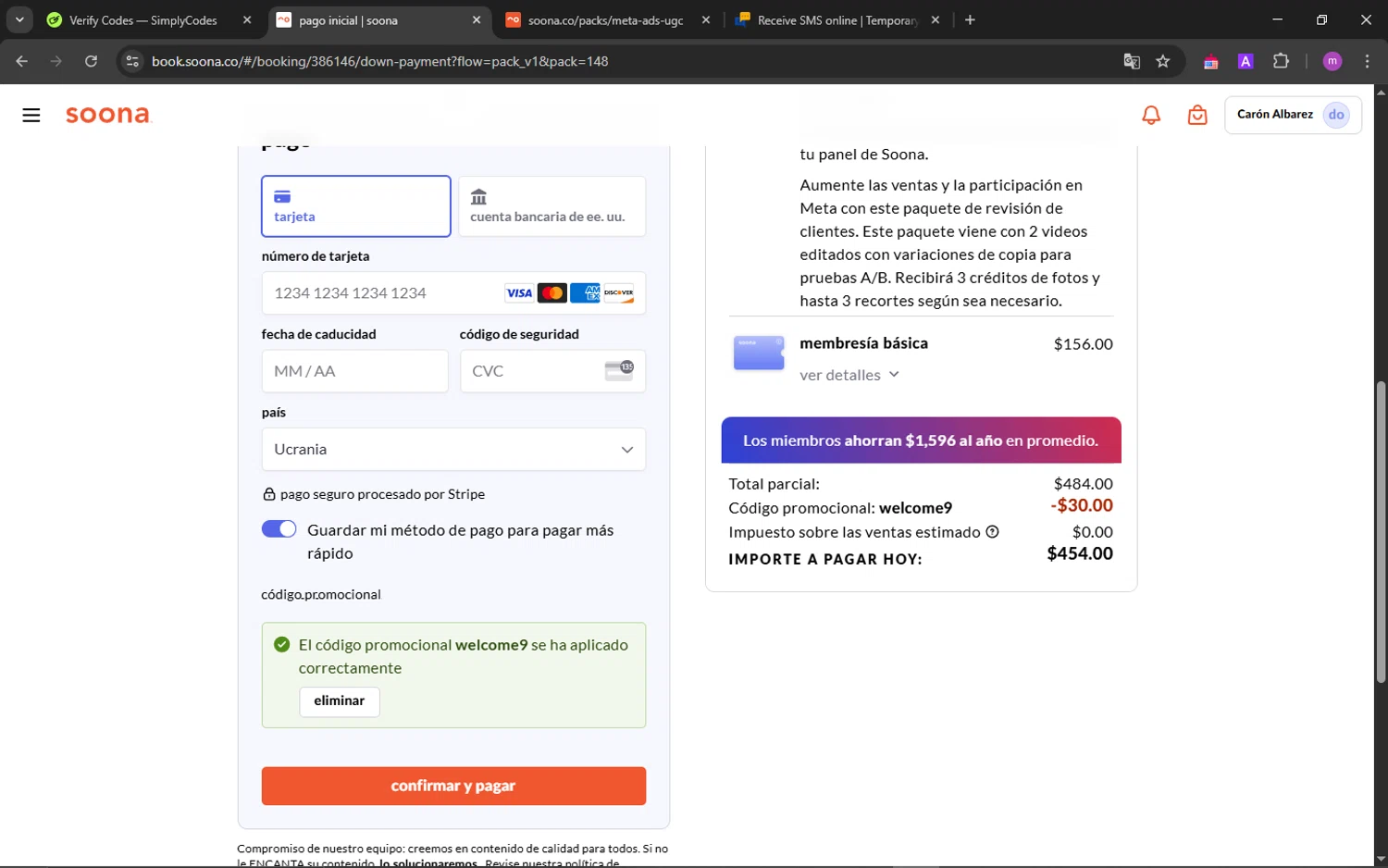Screen dimensions: 1388x868
Task: Switch to Receive SMS online tab
Action: pyautogui.click(x=837, y=20)
